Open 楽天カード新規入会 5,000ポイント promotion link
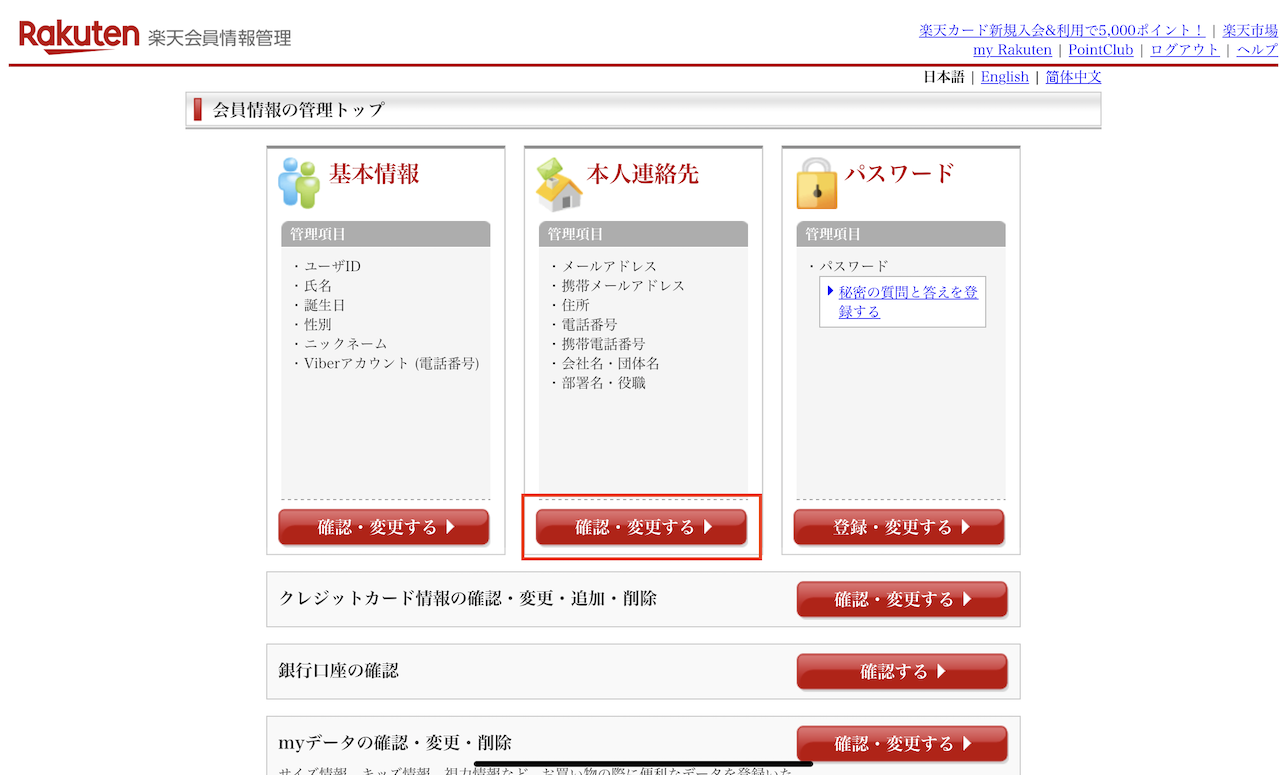Image resolution: width=1280 pixels, height=775 pixels. tap(1062, 31)
